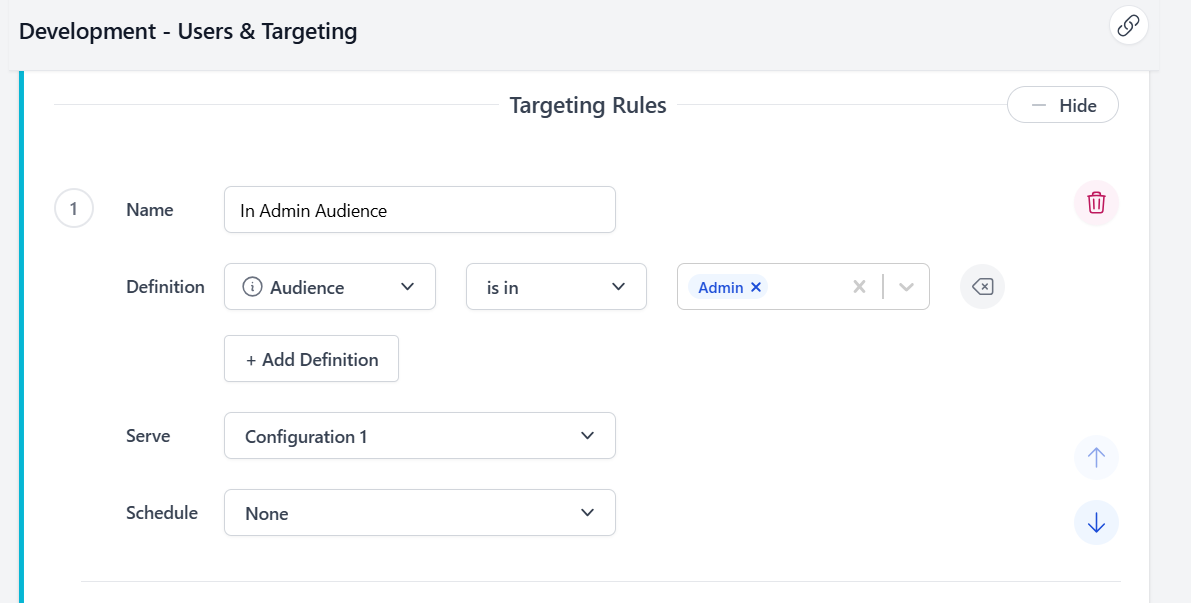Remove the Audience definition row
Screen dimensions: 1191x603
coord(982,286)
